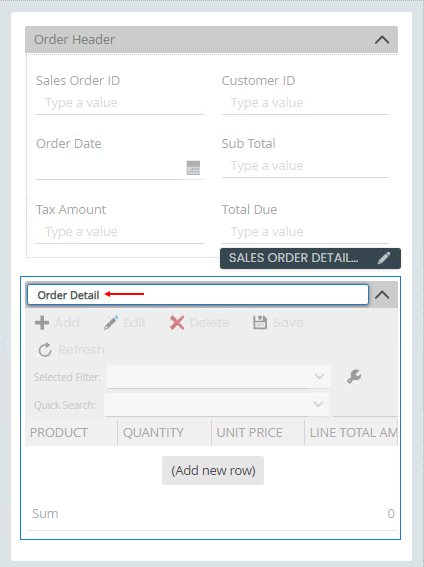Collapse the Order Header section
The height and width of the screenshot is (567, 424).
click(382, 39)
